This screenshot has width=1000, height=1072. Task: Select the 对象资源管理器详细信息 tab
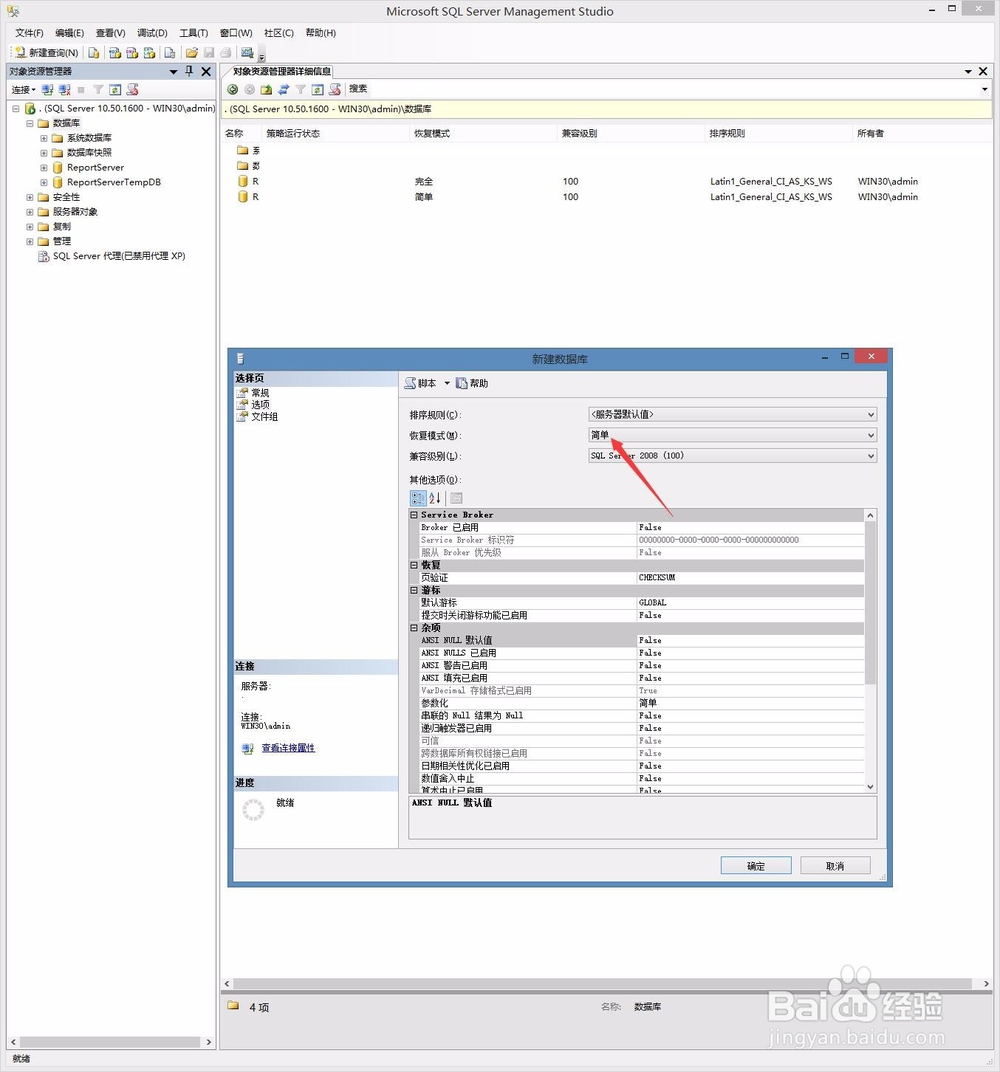(281, 71)
